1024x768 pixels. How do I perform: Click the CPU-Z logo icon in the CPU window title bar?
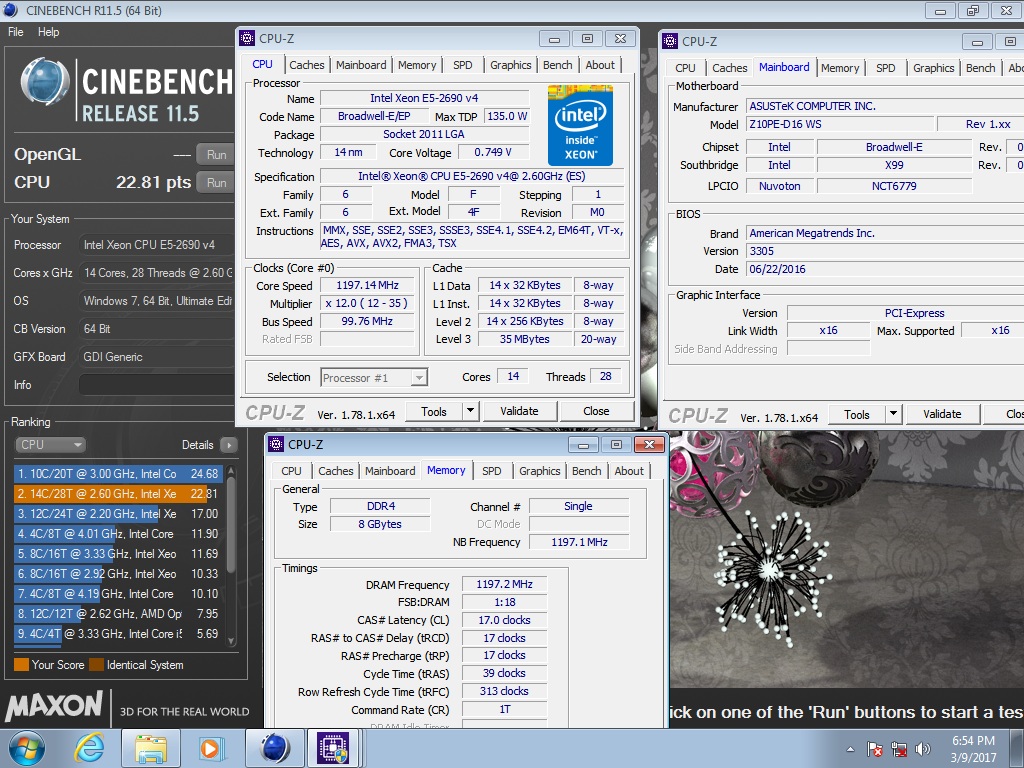tap(247, 39)
